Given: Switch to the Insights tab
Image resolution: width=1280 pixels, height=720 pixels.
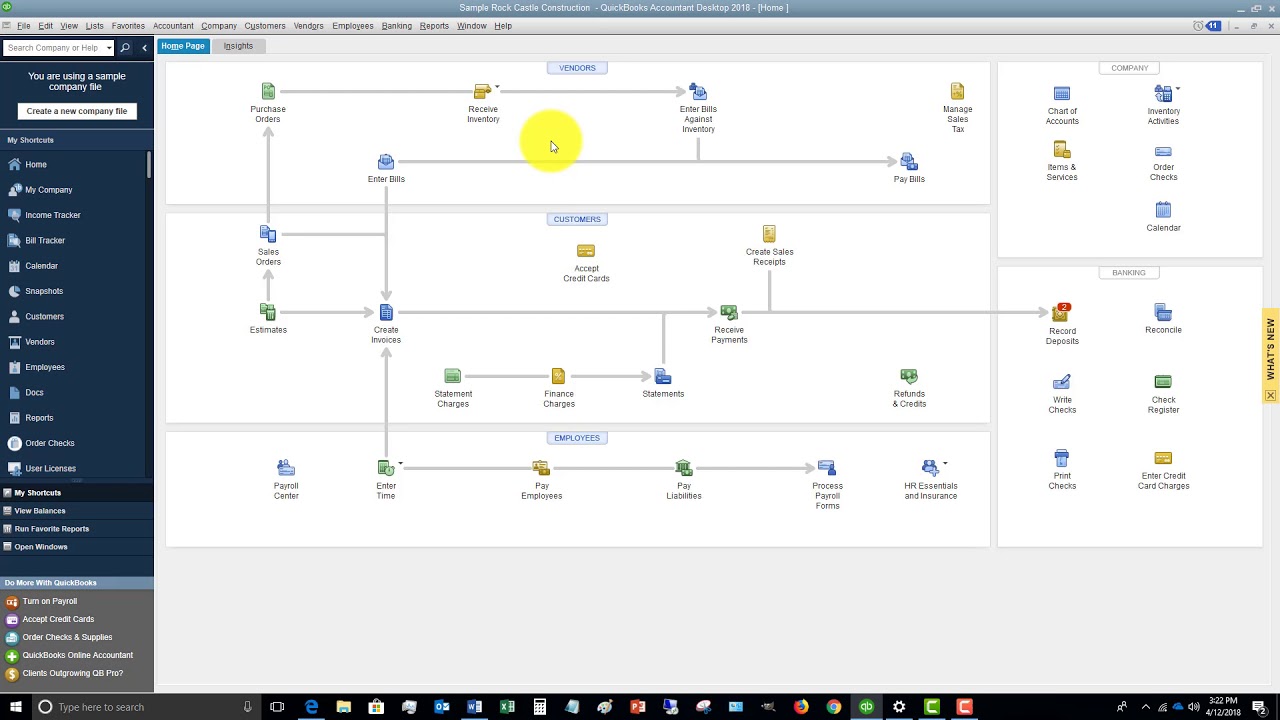Looking at the screenshot, I should click(238, 46).
